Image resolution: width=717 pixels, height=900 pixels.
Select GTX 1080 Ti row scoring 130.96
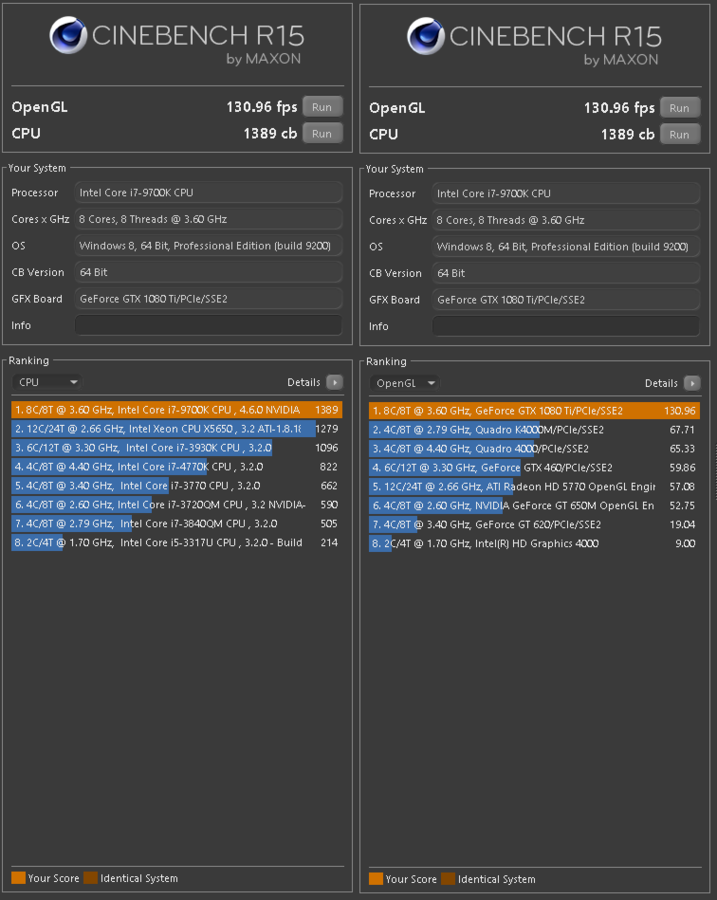coord(534,411)
